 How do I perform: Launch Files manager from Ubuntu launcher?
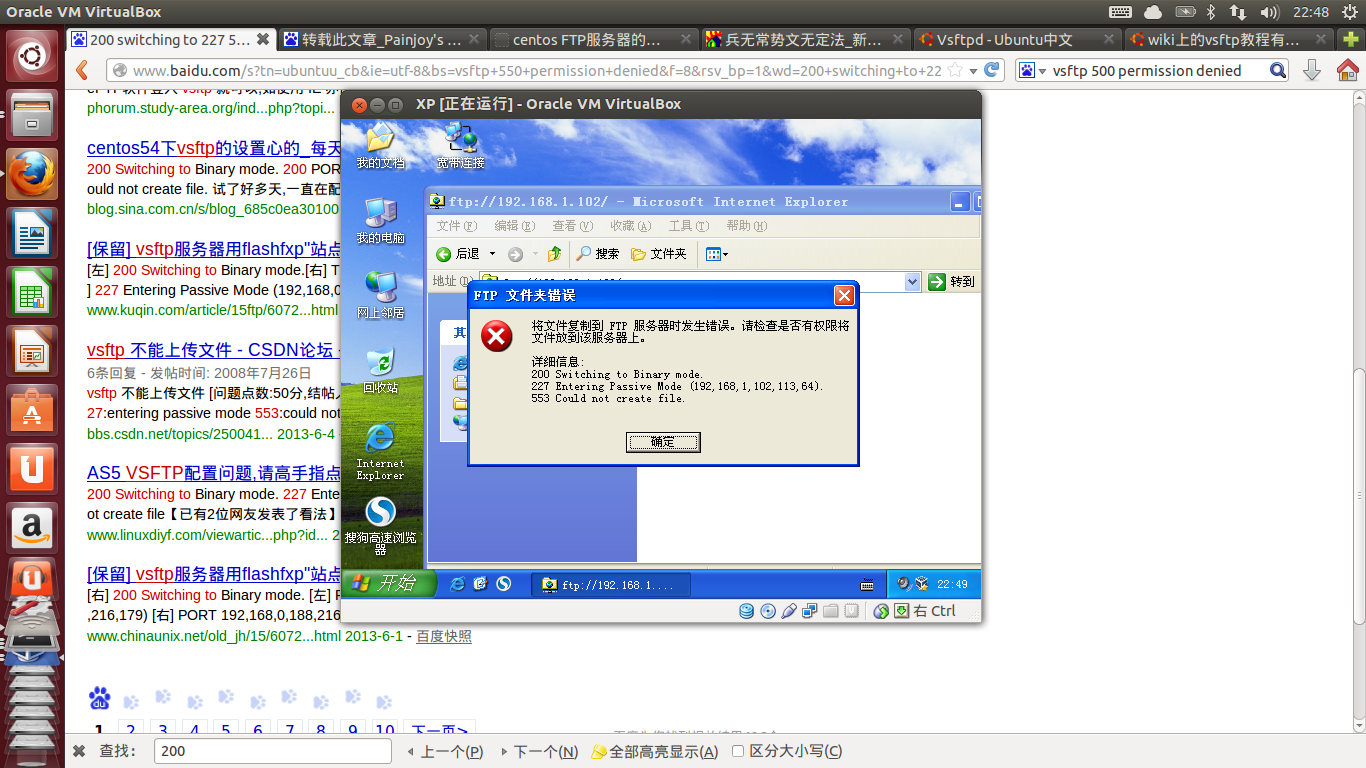32,116
